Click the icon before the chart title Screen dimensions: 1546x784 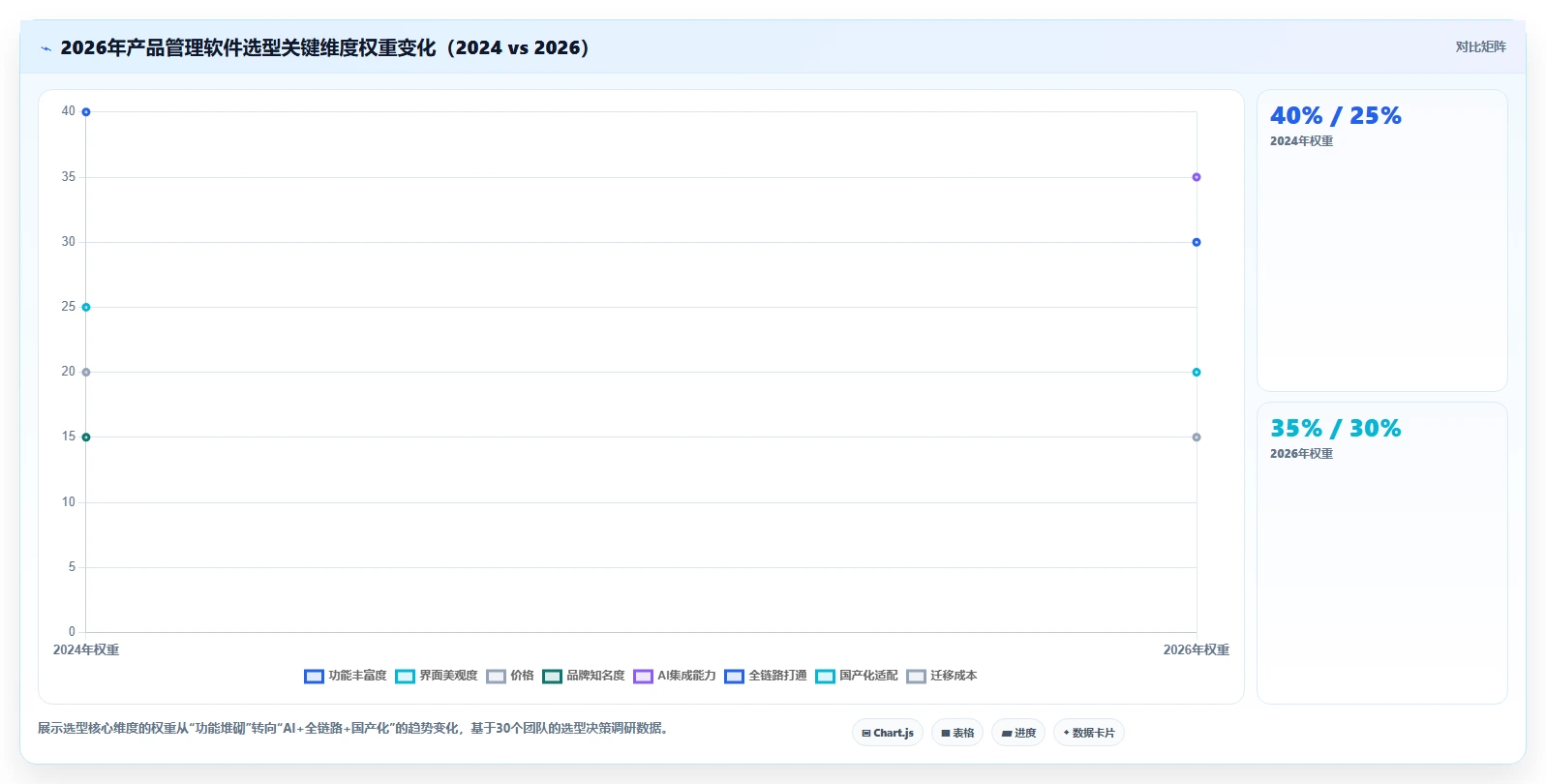point(45,48)
